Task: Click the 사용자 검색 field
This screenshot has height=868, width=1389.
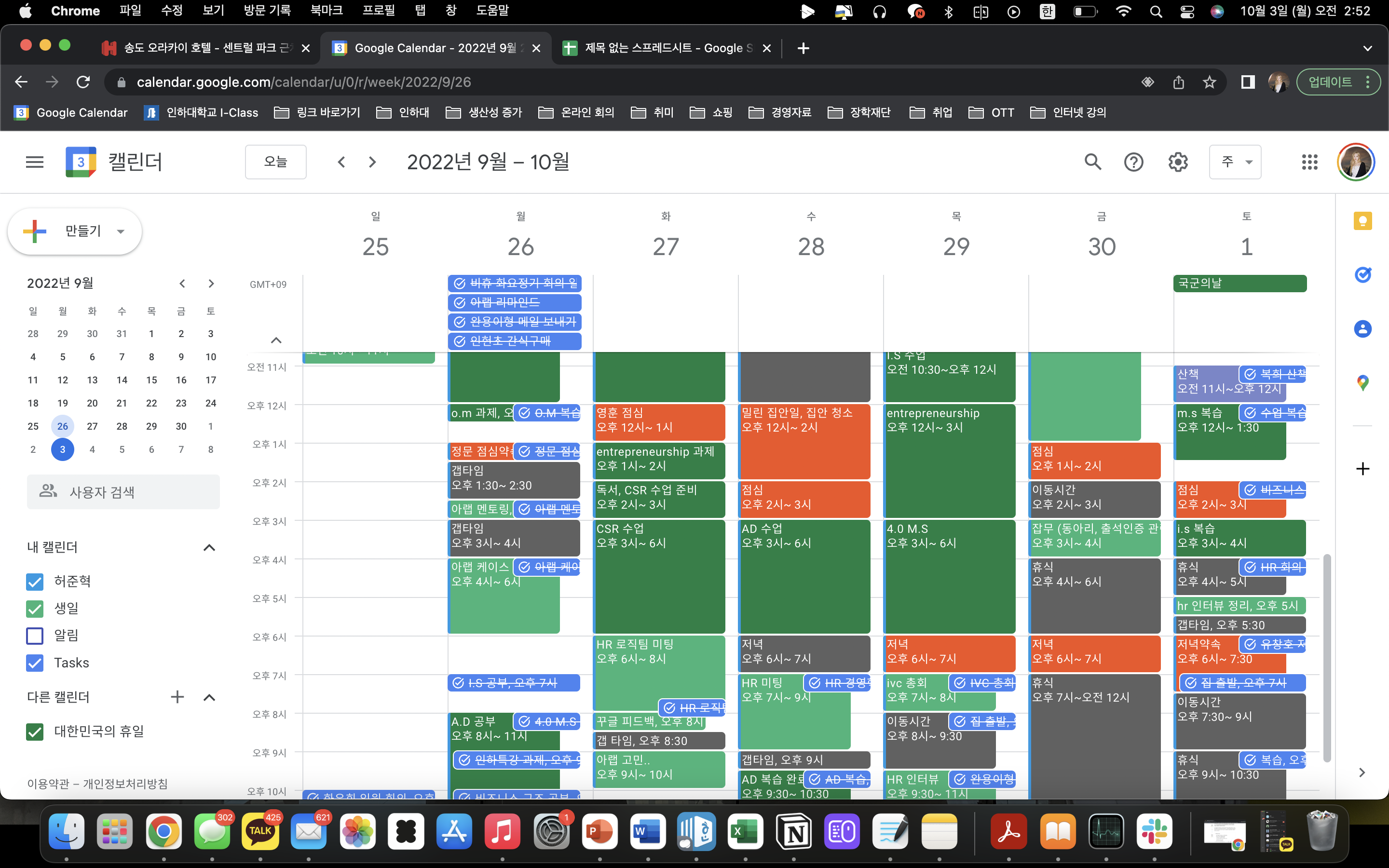Action: coord(123,492)
